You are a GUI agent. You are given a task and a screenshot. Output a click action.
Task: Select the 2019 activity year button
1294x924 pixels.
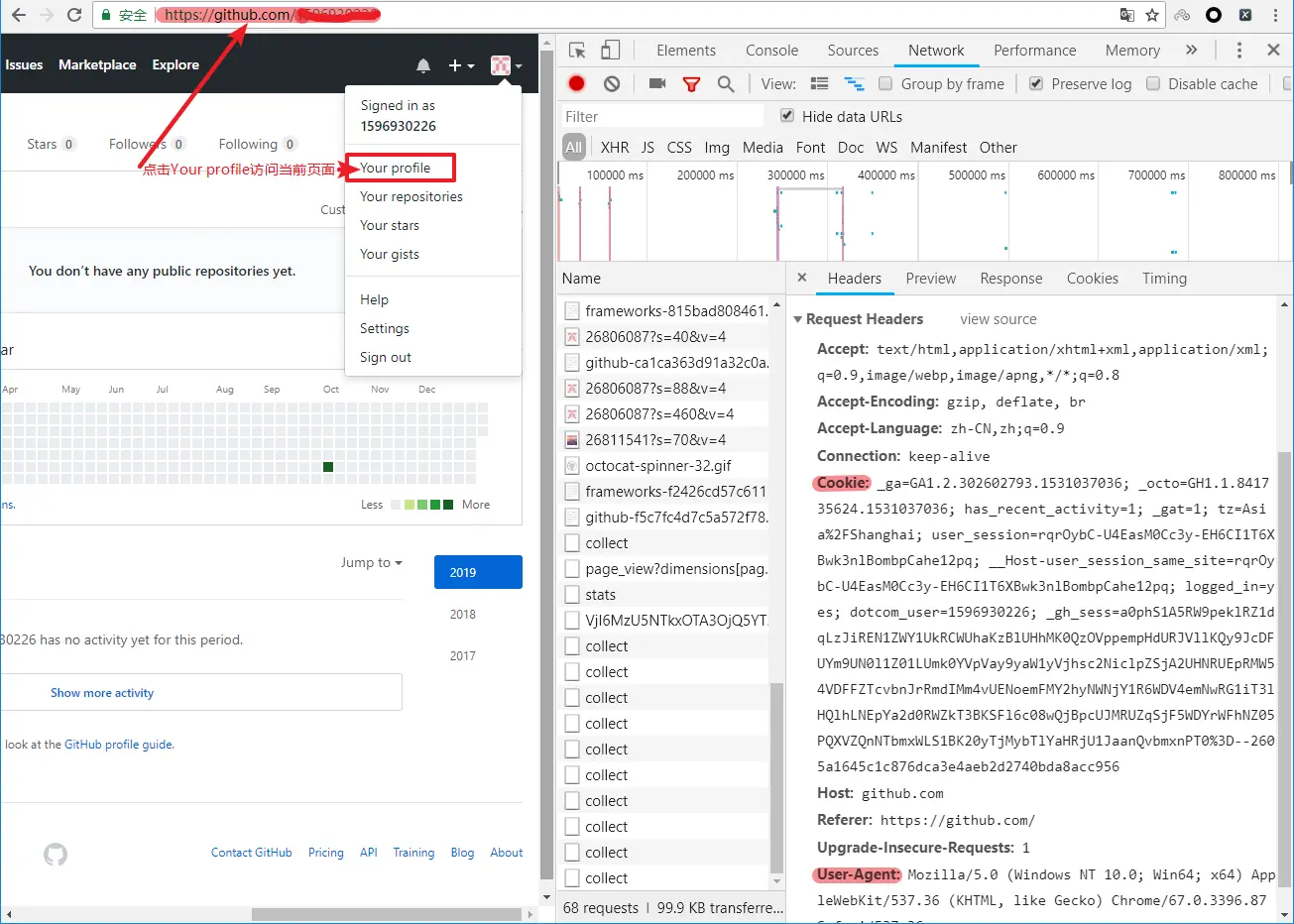[478, 572]
